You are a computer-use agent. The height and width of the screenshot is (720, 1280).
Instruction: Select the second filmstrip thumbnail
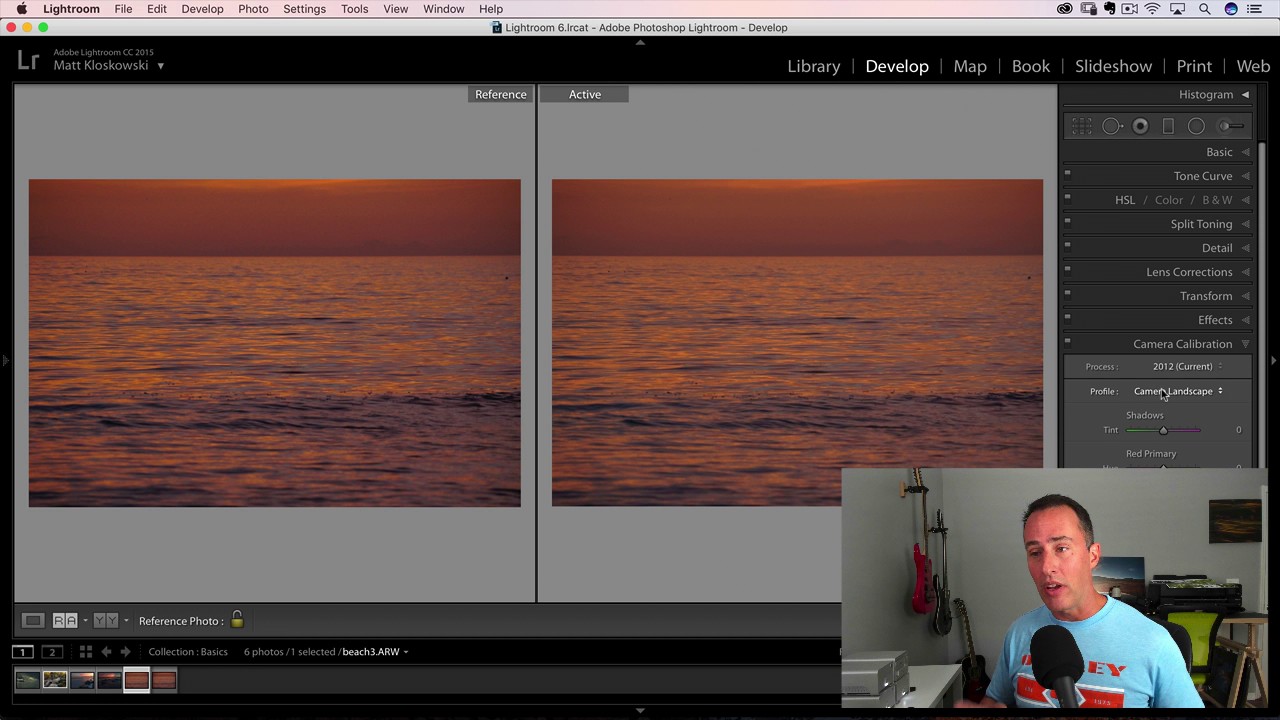[x=55, y=681]
